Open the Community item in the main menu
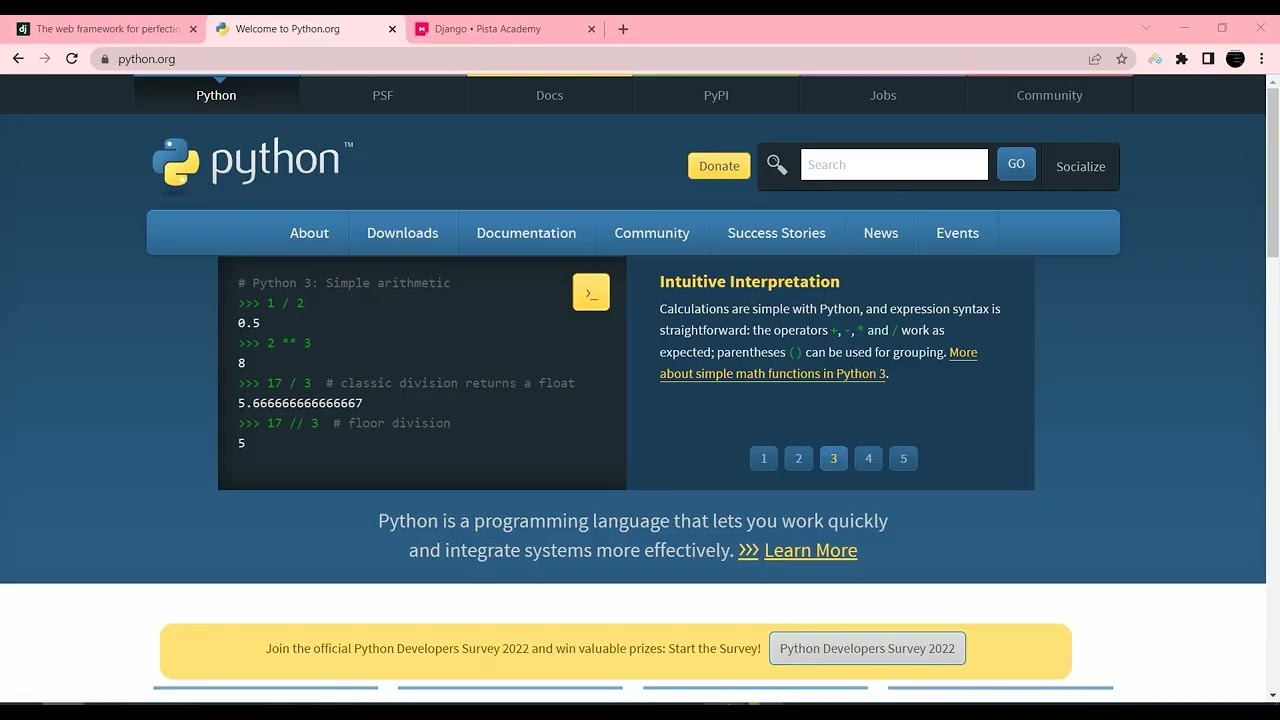The width and height of the screenshot is (1280, 720). 652,233
